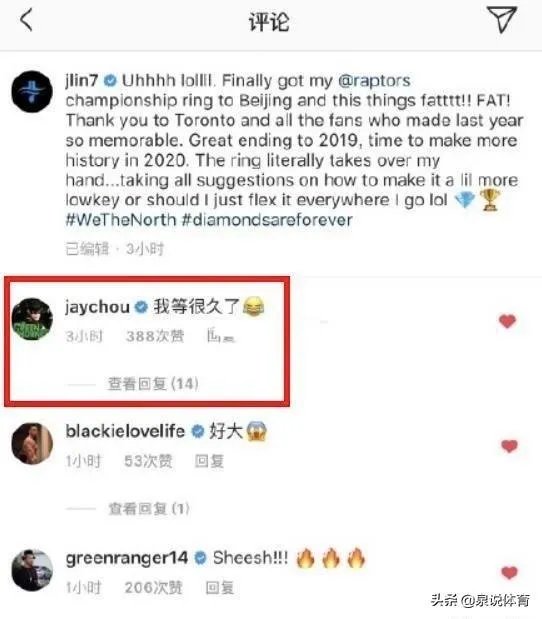View the 388 likes on jaychou's comment
Viewport: 542px width, 619px height.
(155, 336)
